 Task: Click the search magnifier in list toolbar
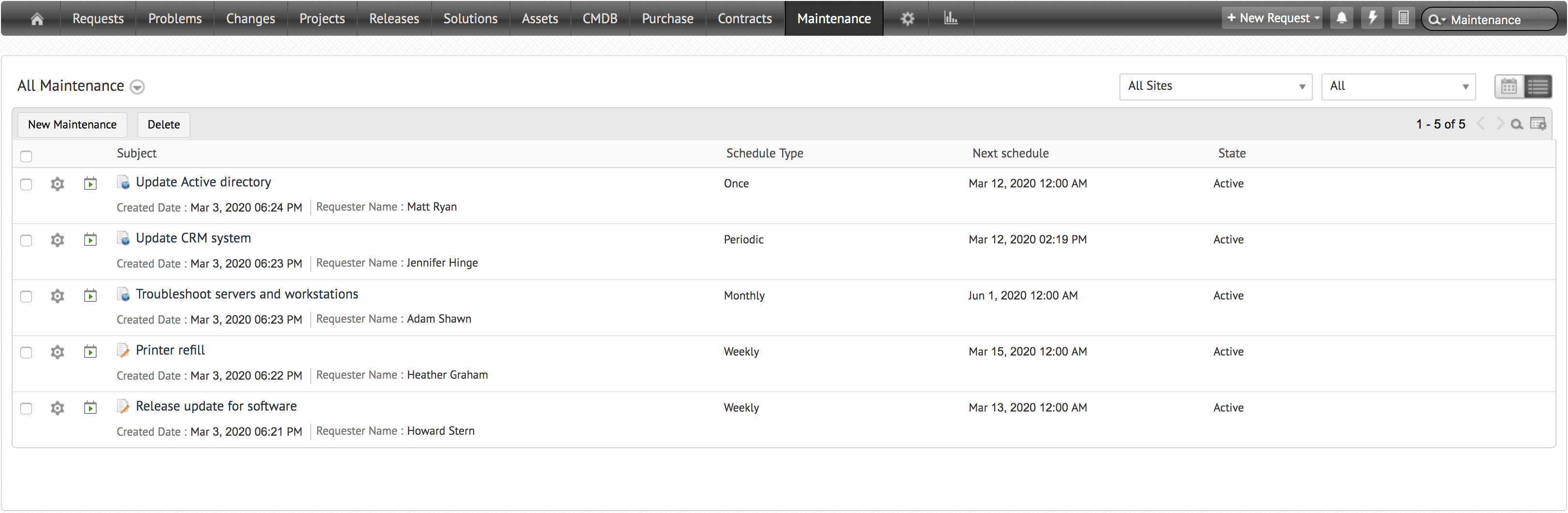click(x=1517, y=124)
